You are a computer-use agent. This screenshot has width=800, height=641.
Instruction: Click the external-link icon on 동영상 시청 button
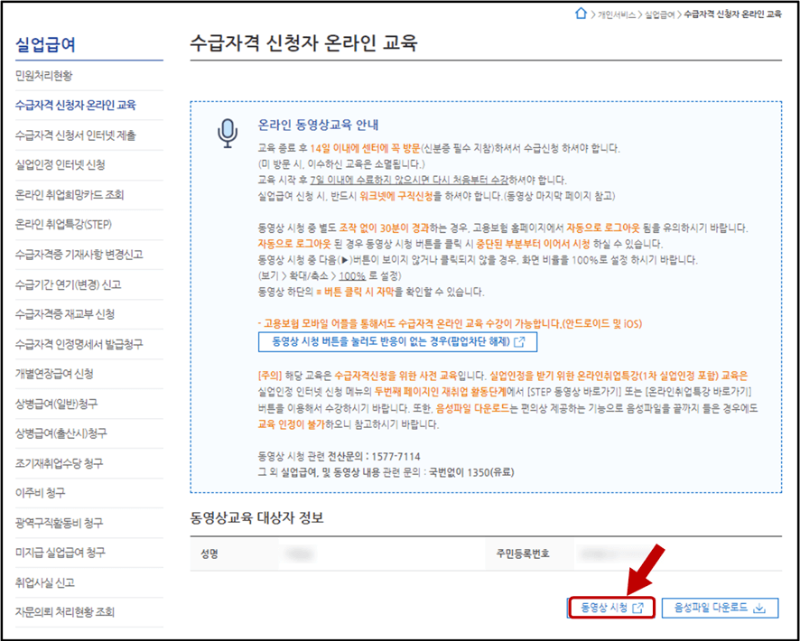[639, 607]
